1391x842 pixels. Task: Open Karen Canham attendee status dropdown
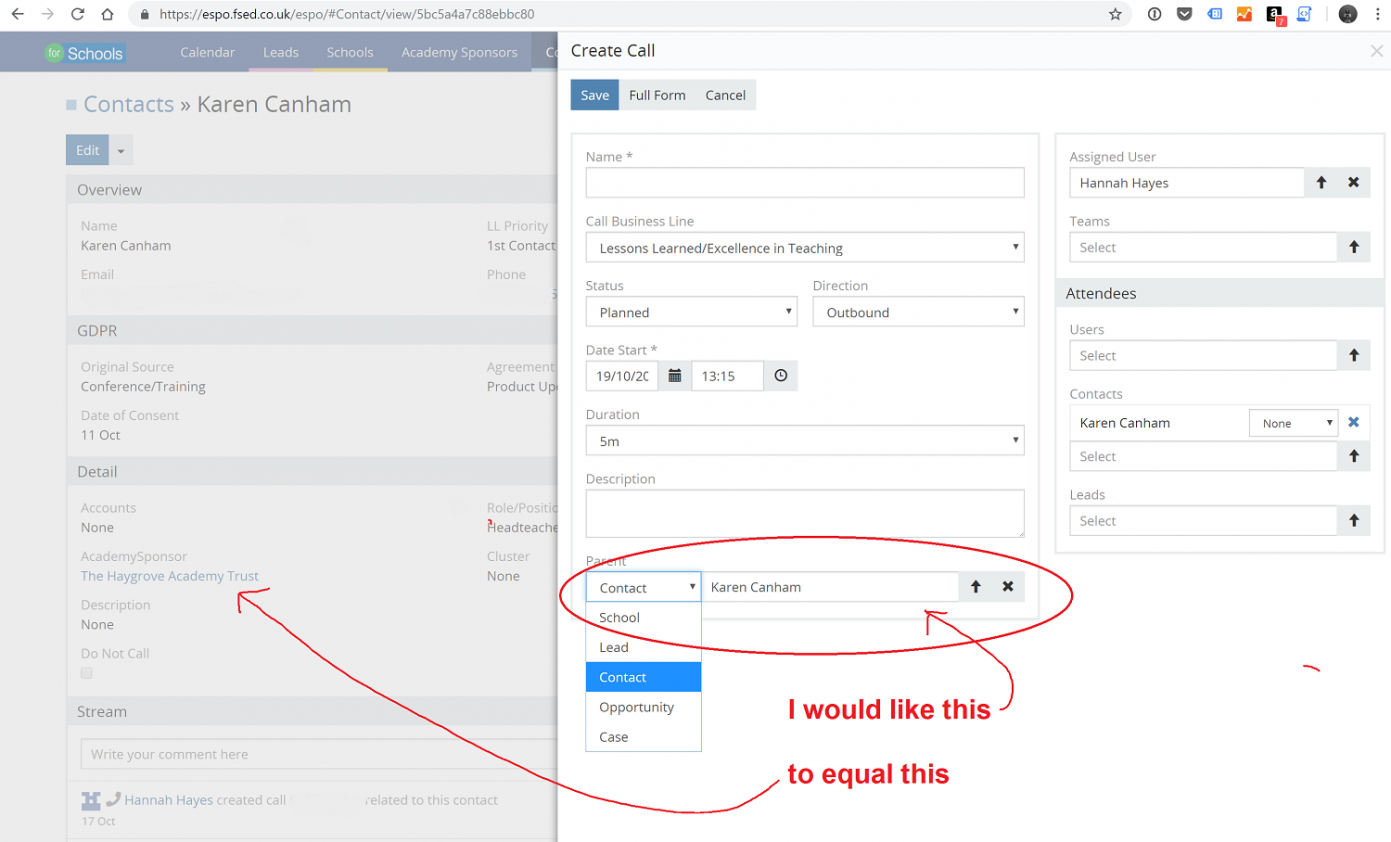pyautogui.click(x=1293, y=423)
